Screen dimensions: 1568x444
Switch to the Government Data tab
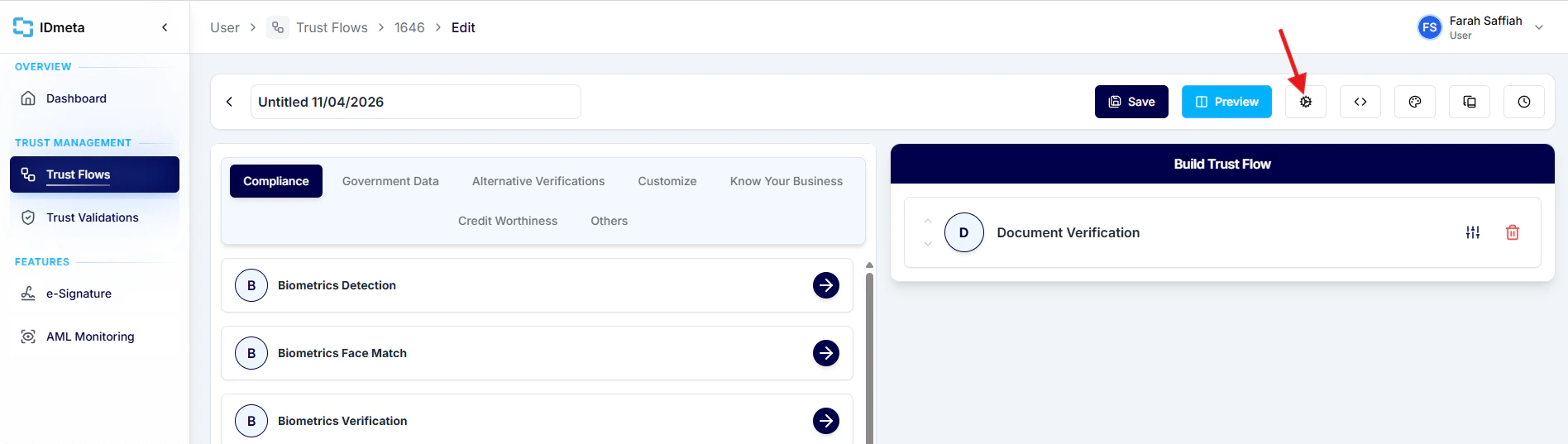pos(390,181)
